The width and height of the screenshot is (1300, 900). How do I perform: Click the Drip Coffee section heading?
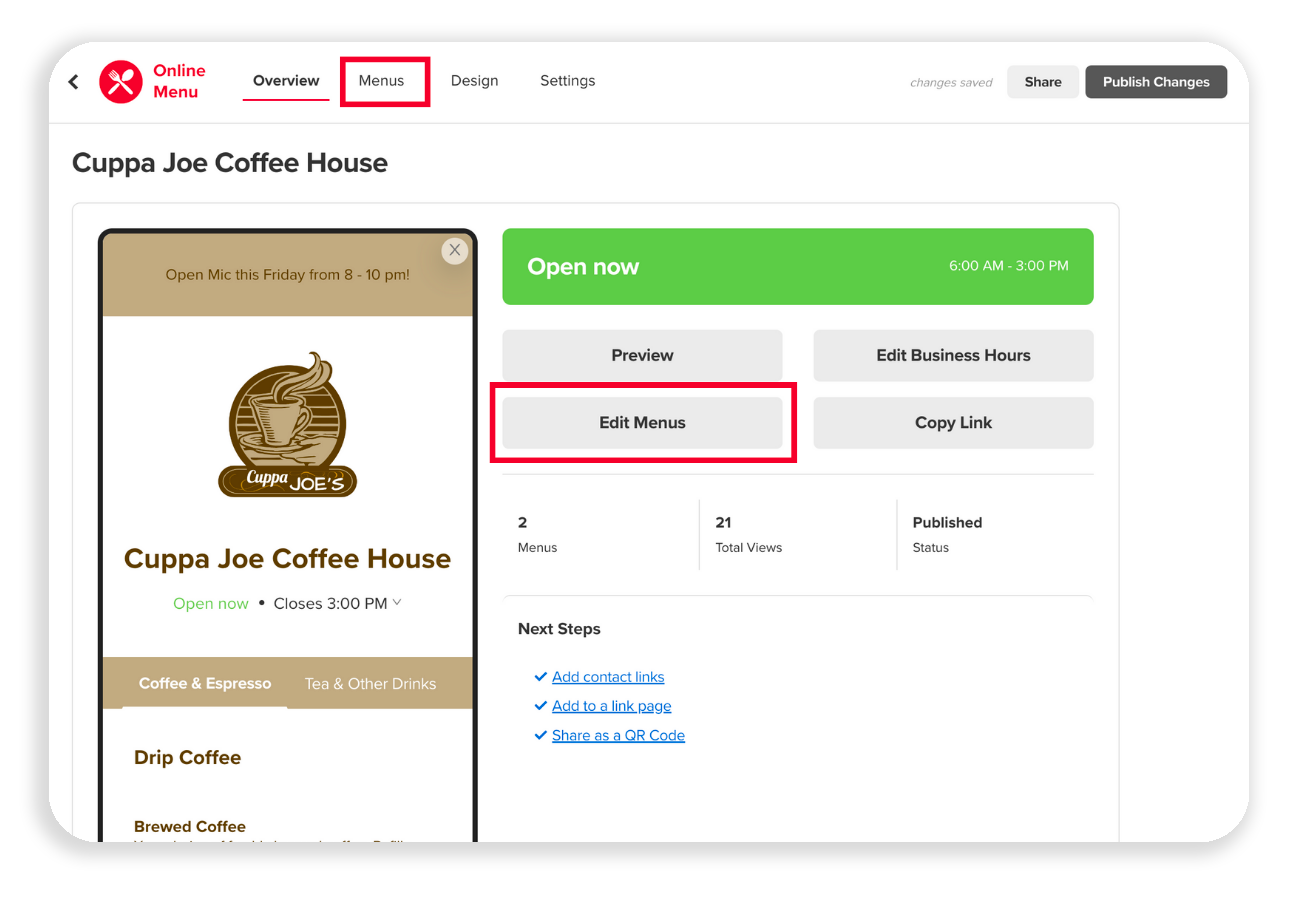(188, 758)
